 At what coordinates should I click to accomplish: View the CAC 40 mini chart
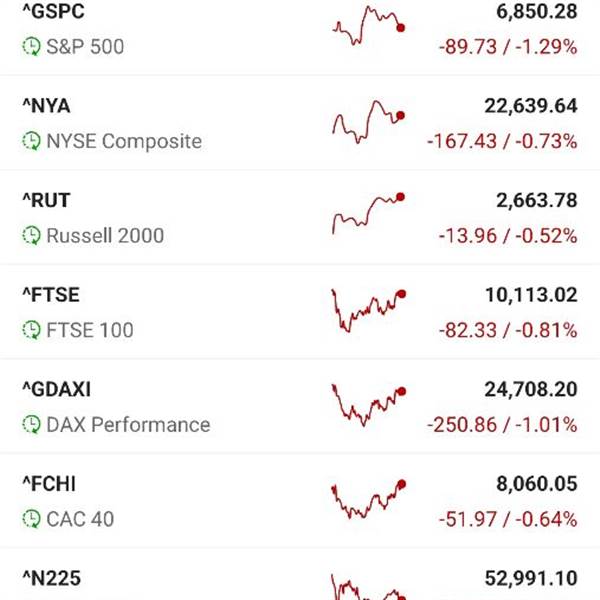pyautogui.click(x=368, y=499)
